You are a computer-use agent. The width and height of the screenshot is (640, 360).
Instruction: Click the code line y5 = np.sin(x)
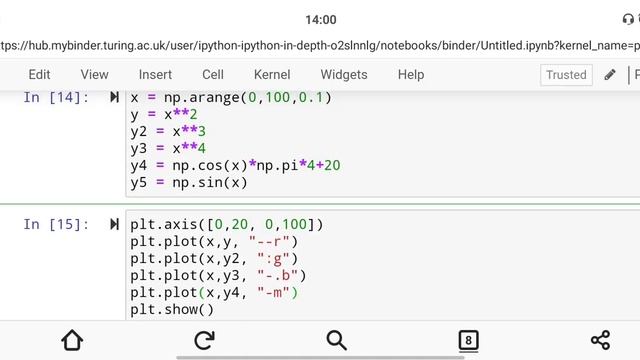[x=189, y=182]
